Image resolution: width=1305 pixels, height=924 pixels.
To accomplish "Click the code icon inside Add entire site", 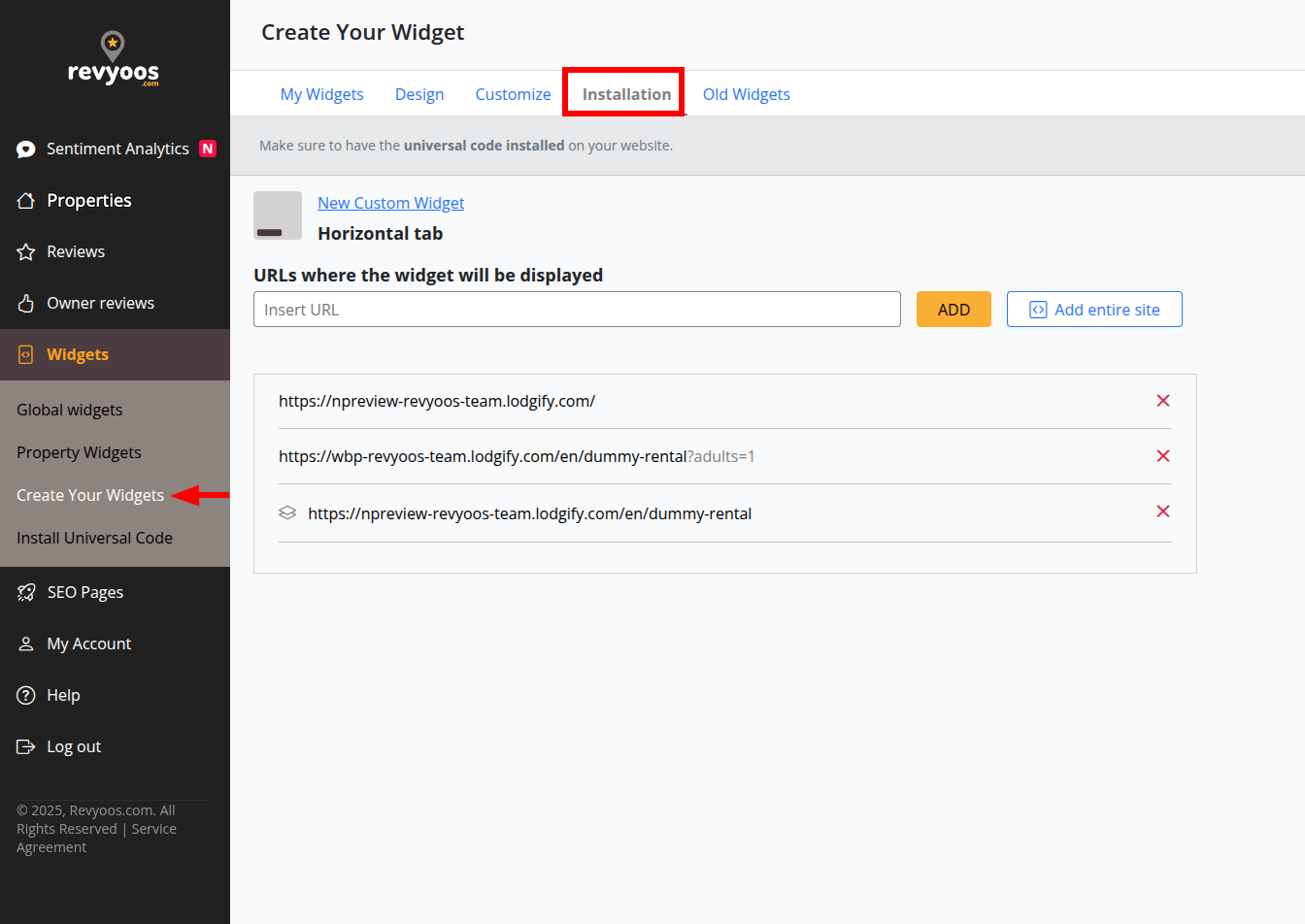I will point(1038,310).
